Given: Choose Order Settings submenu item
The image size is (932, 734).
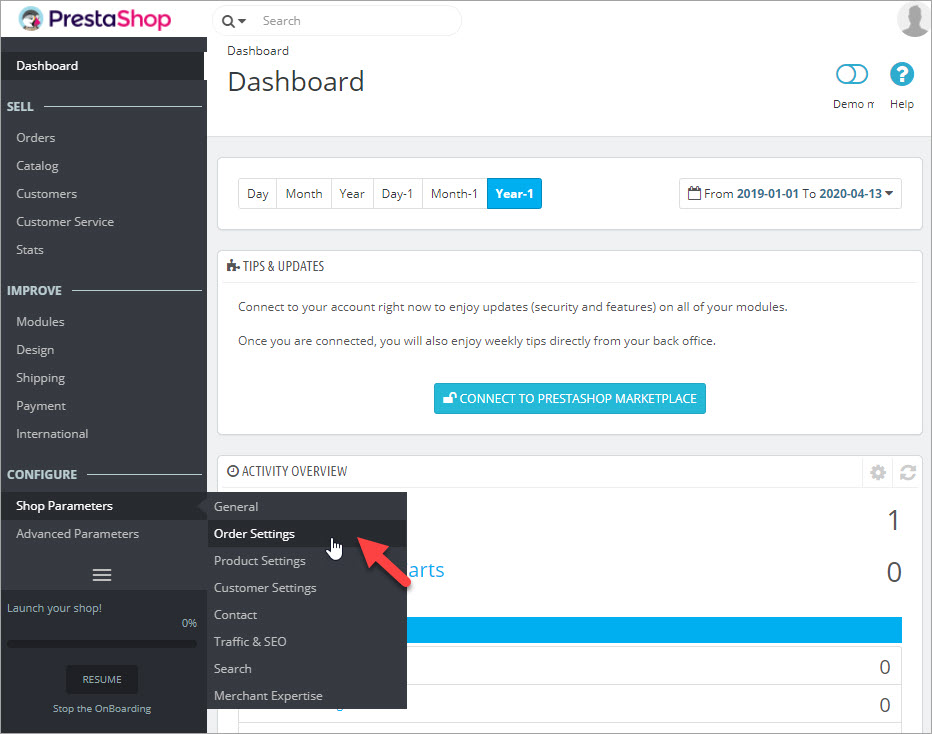Looking at the screenshot, I should coord(307,534).
